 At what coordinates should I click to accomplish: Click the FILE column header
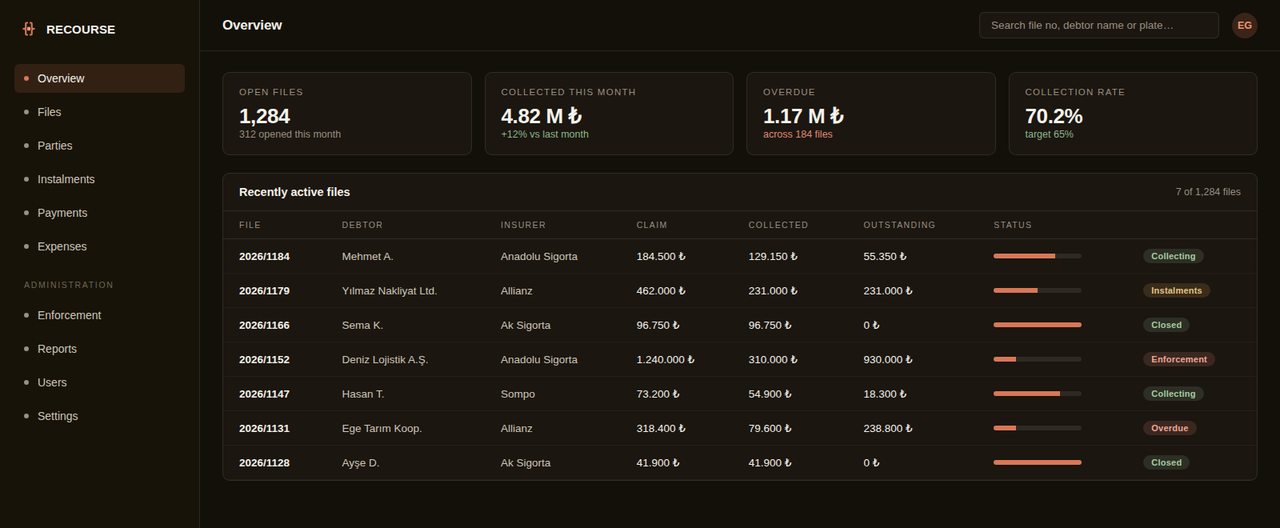(250, 225)
